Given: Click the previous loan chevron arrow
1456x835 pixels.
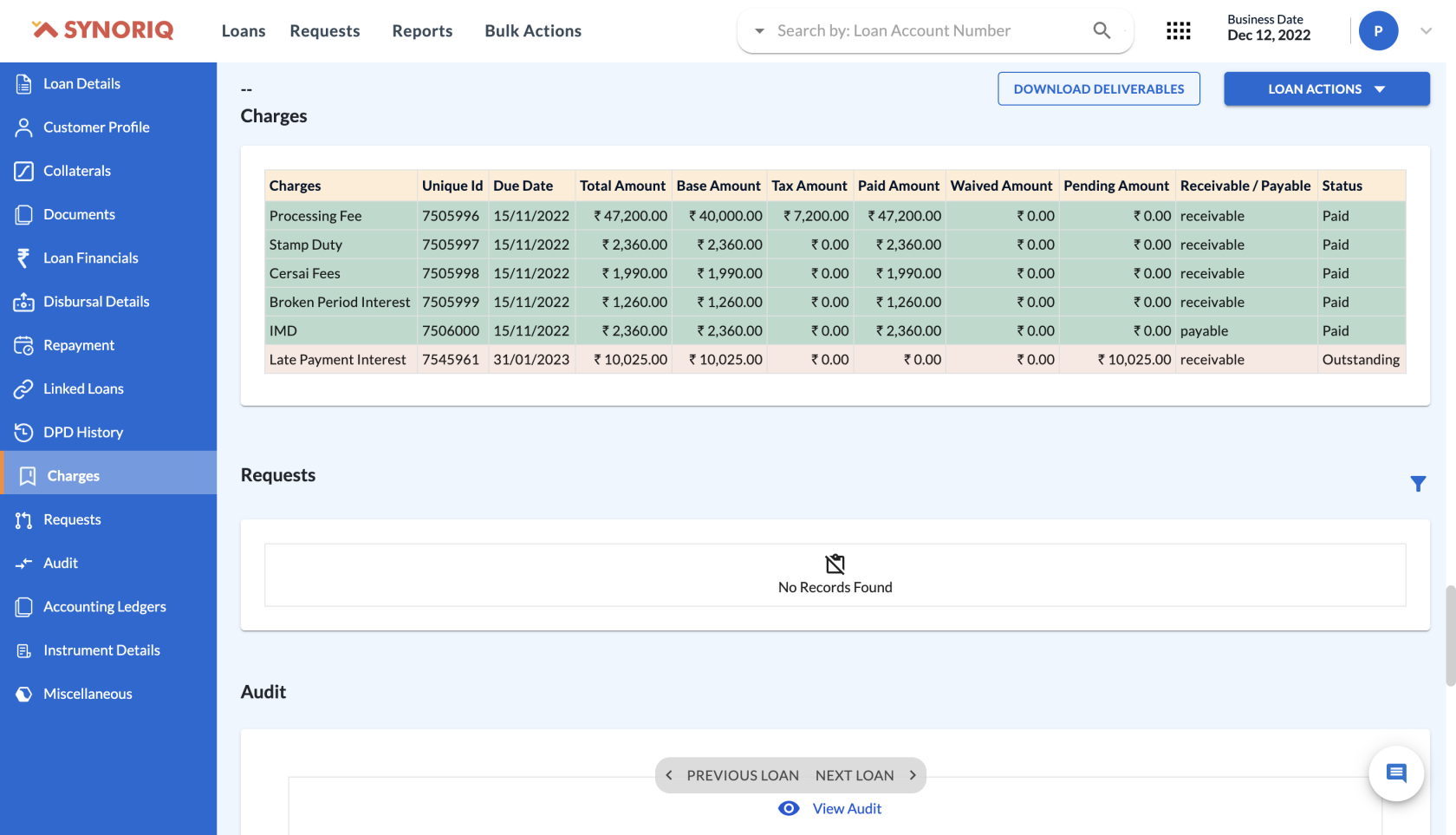Looking at the screenshot, I should 669,775.
